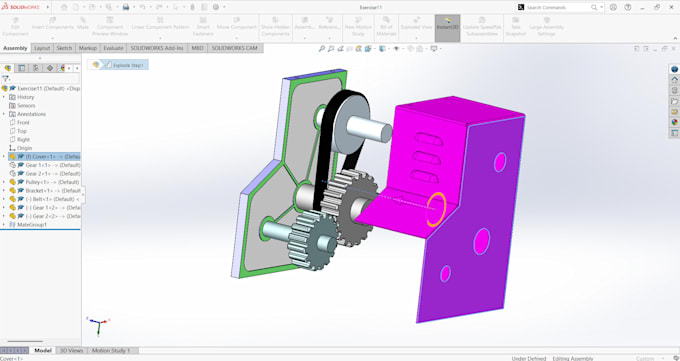Switch to the Motion Study 1 tab

(111, 350)
